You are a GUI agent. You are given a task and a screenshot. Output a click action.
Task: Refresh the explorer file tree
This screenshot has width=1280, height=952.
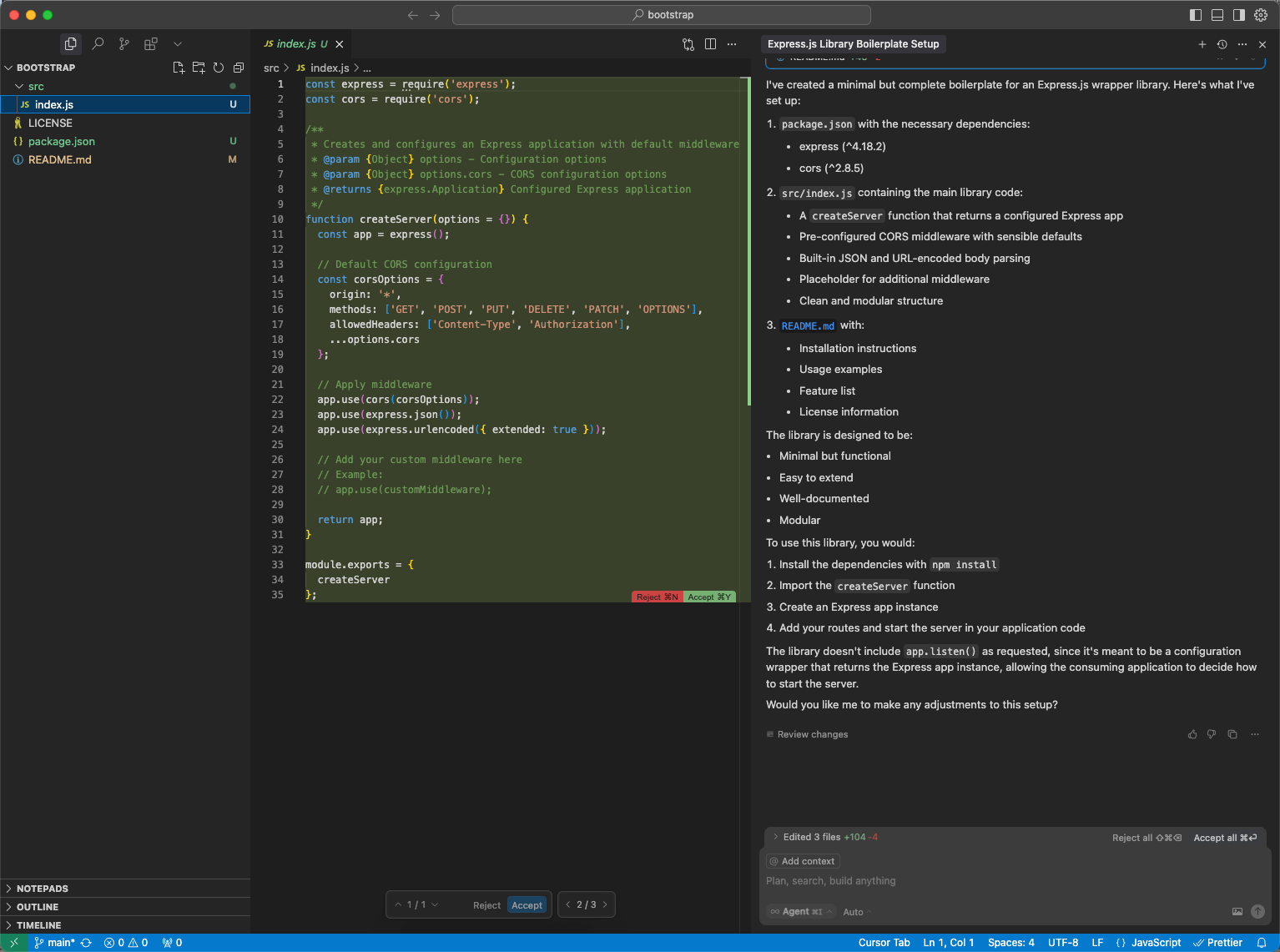(x=219, y=68)
